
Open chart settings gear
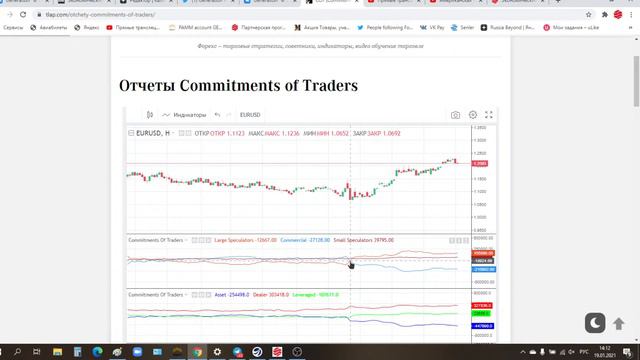click(473, 115)
